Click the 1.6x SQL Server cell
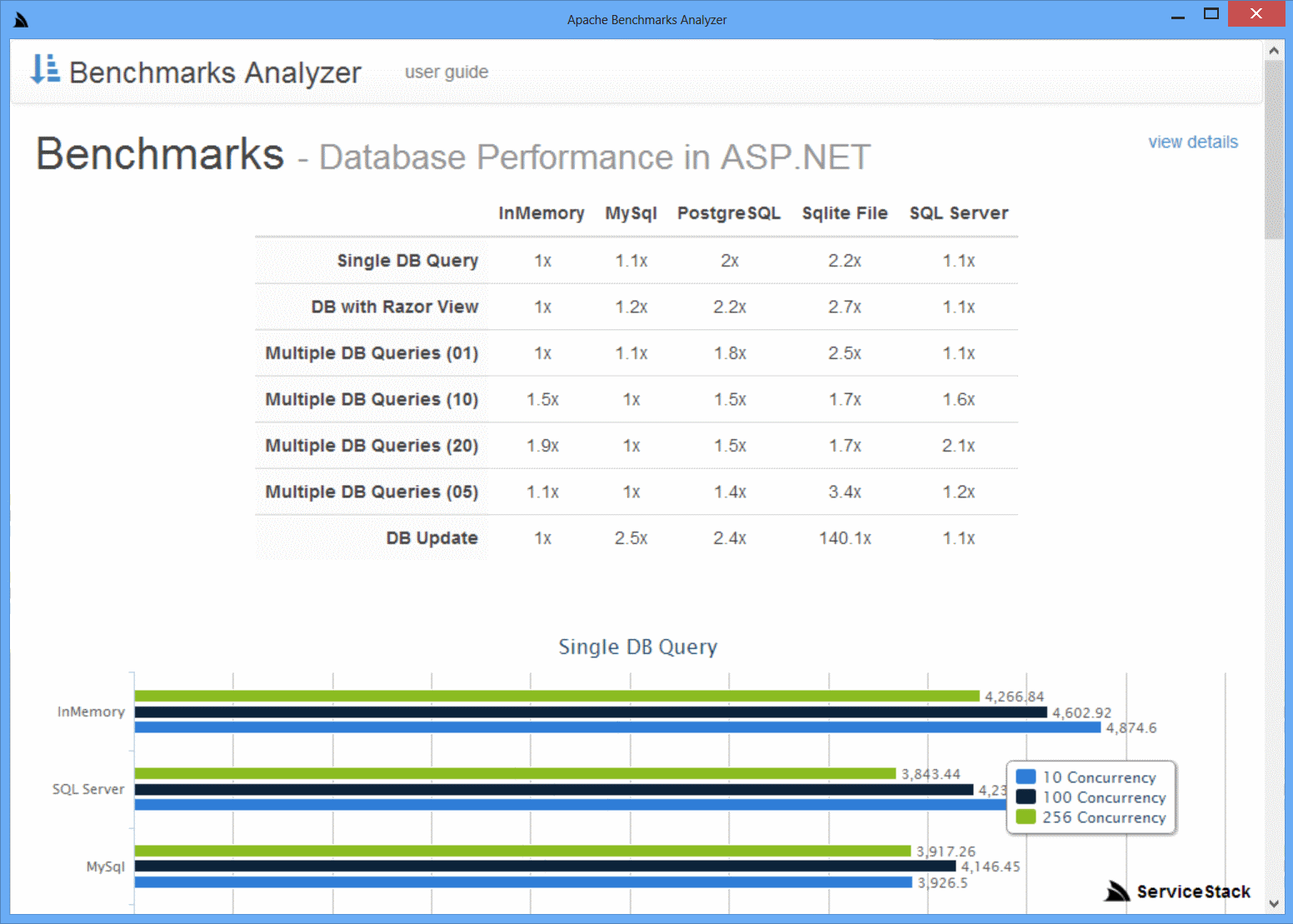1293x924 pixels. tap(959, 399)
